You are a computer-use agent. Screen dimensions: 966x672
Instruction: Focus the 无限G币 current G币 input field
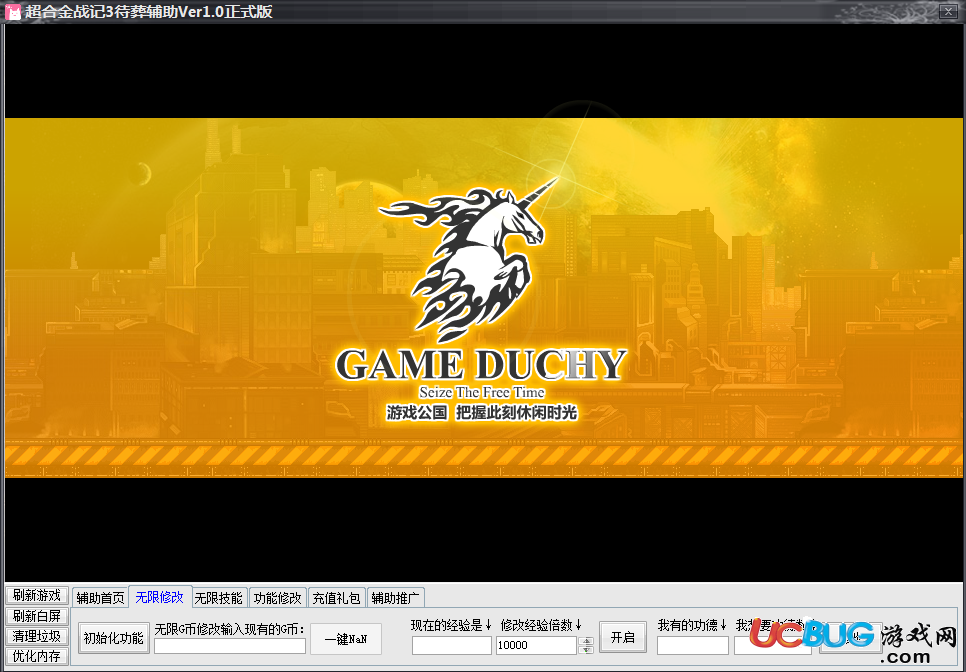pyautogui.click(x=230, y=646)
